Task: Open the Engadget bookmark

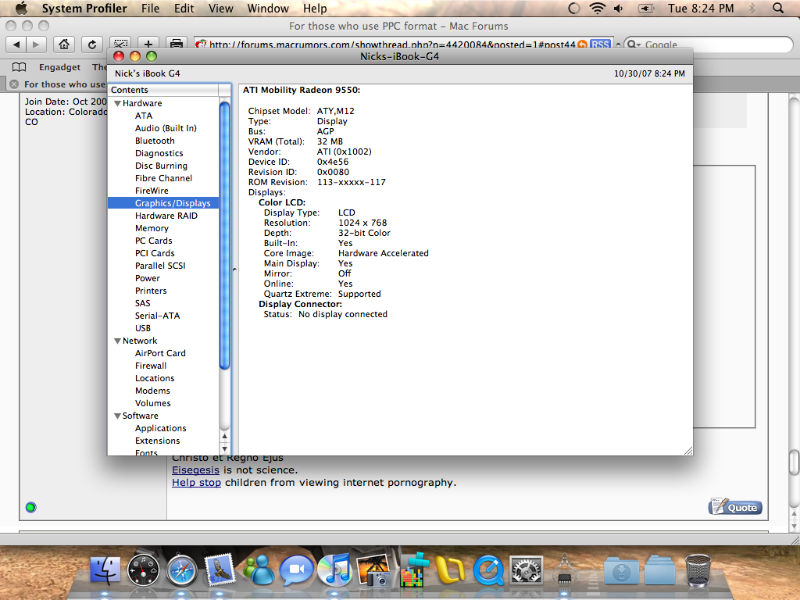Action: (60, 67)
